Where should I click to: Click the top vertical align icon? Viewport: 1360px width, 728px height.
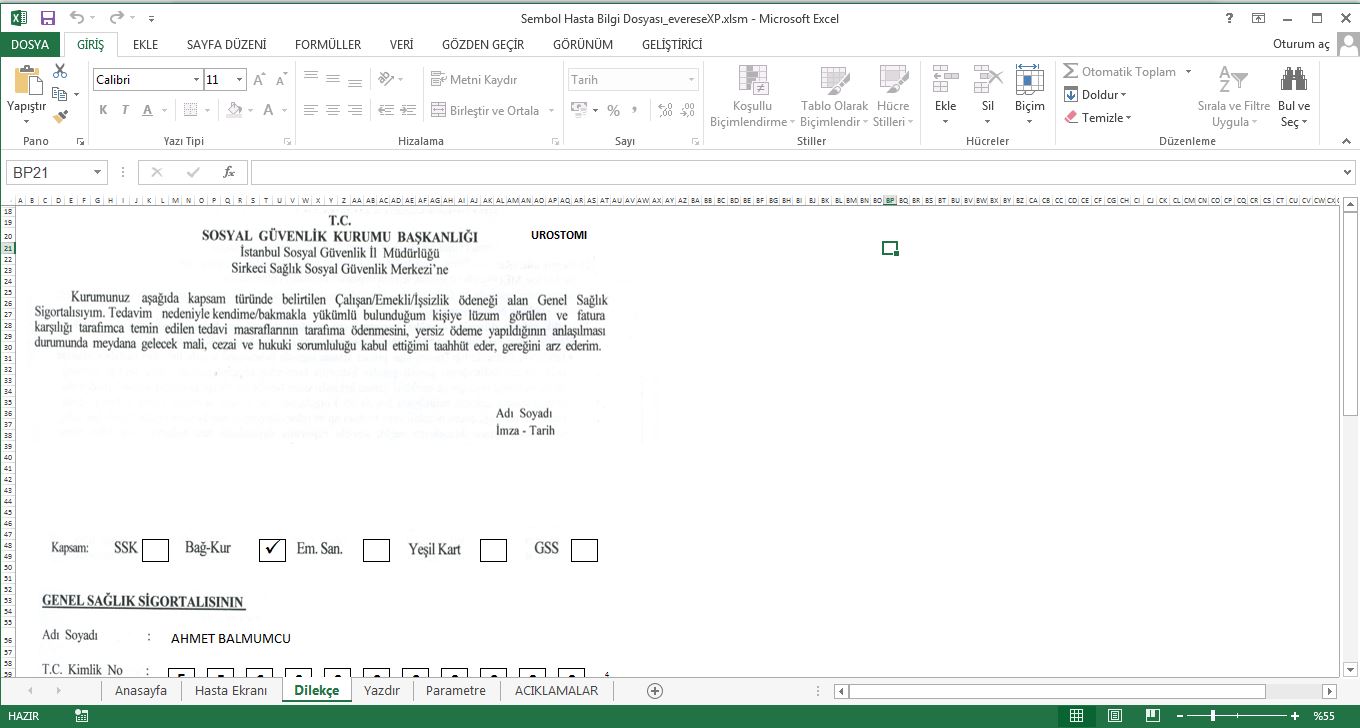tap(311, 78)
